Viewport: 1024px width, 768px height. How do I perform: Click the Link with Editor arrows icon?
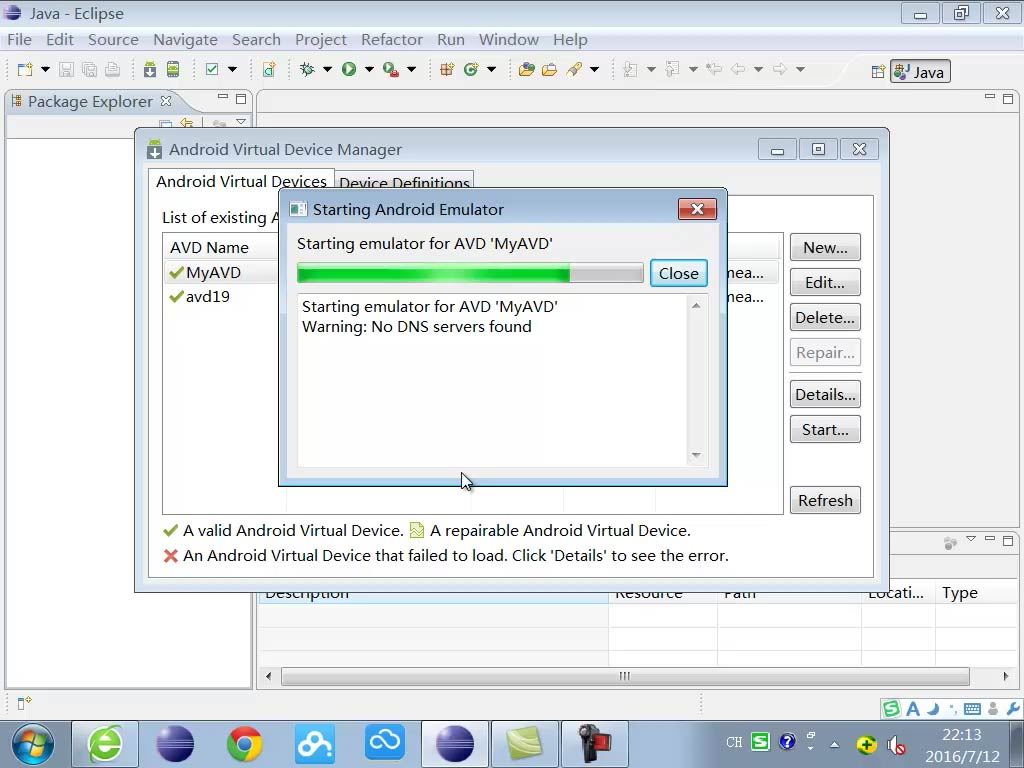pos(187,123)
